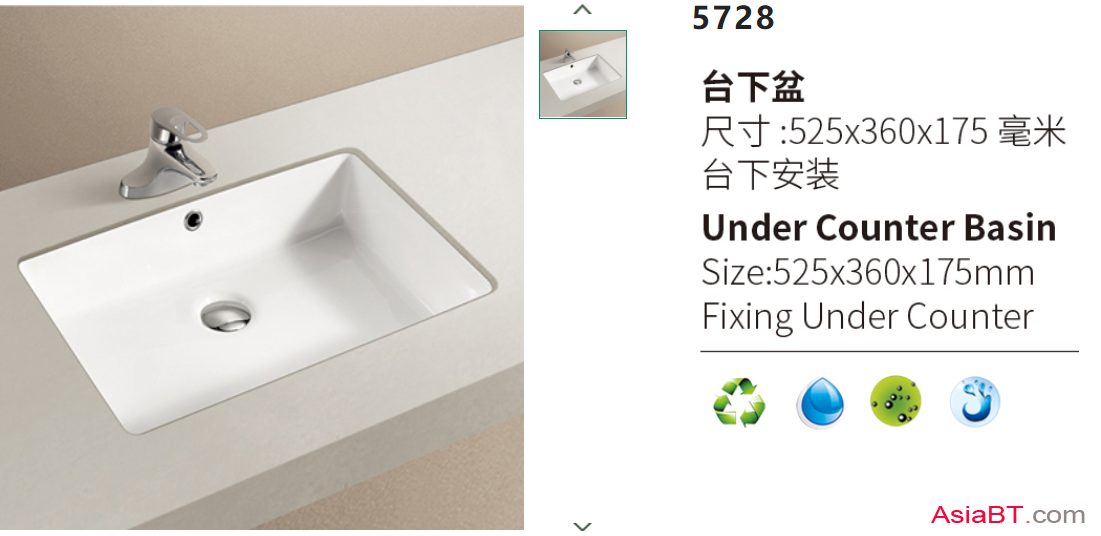Viewport: 1101px width, 536px height.
Task: Click the 尺寸 dimensions line
Action: (883, 132)
